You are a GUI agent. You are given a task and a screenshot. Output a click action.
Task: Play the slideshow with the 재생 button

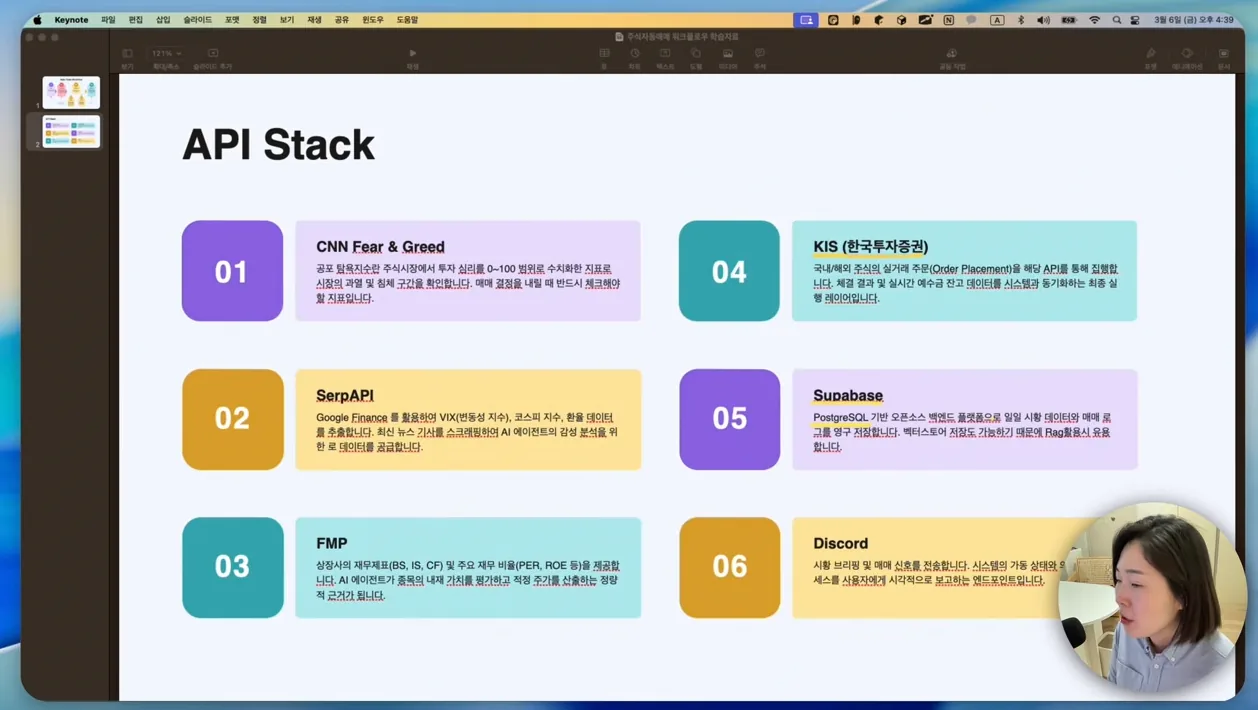point(413,57)
